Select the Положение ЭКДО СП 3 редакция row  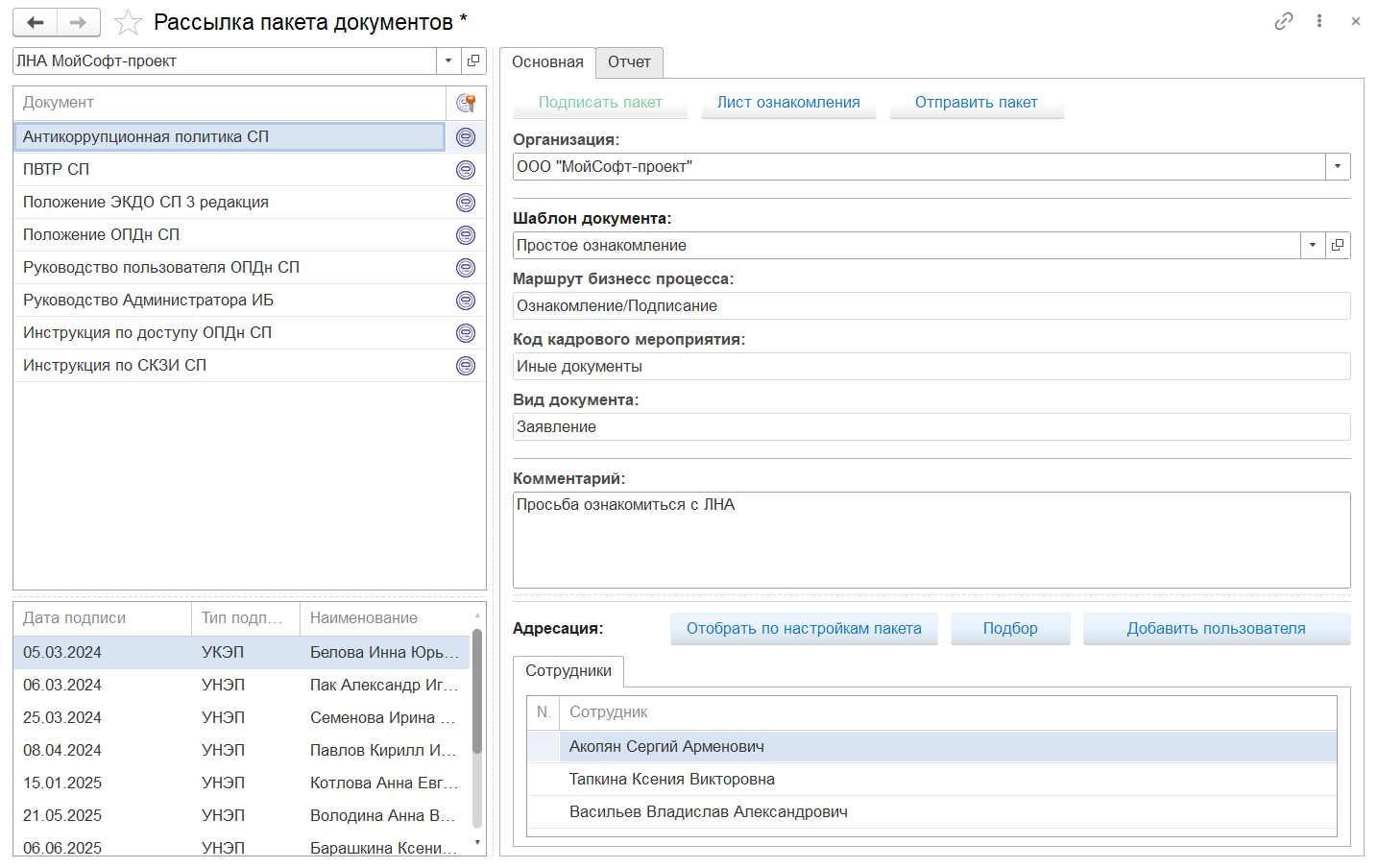(x=230, y=203)
